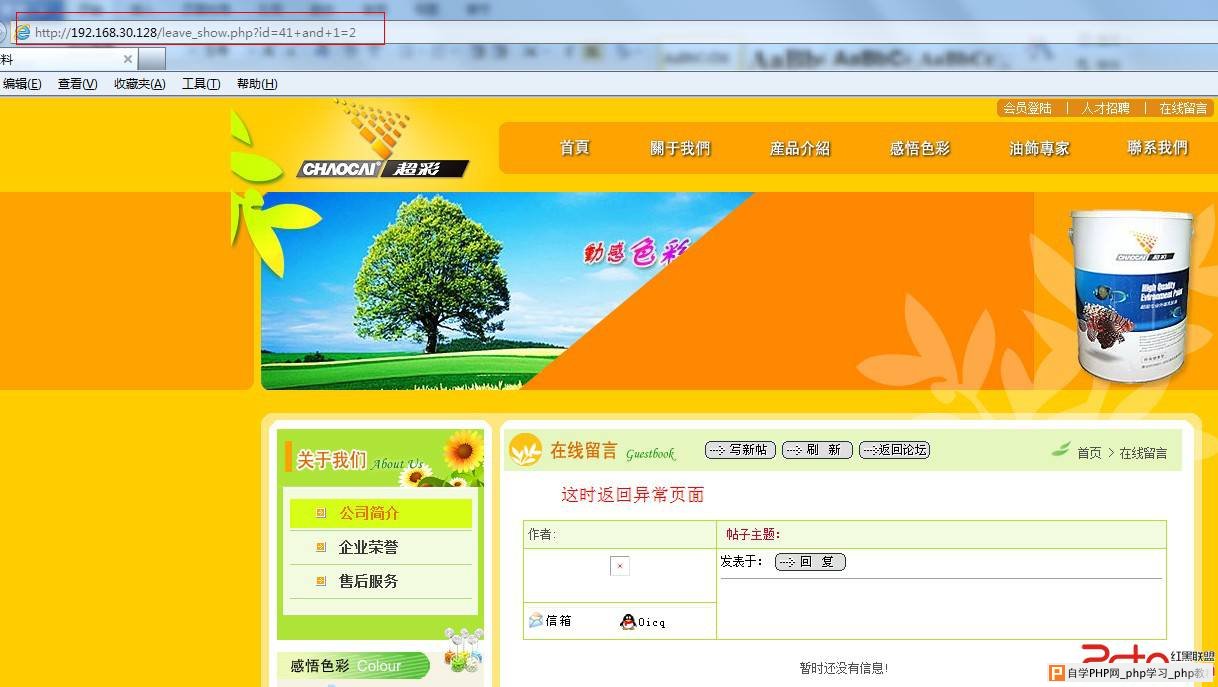Click the 写新帖 button

click(740, 450)
